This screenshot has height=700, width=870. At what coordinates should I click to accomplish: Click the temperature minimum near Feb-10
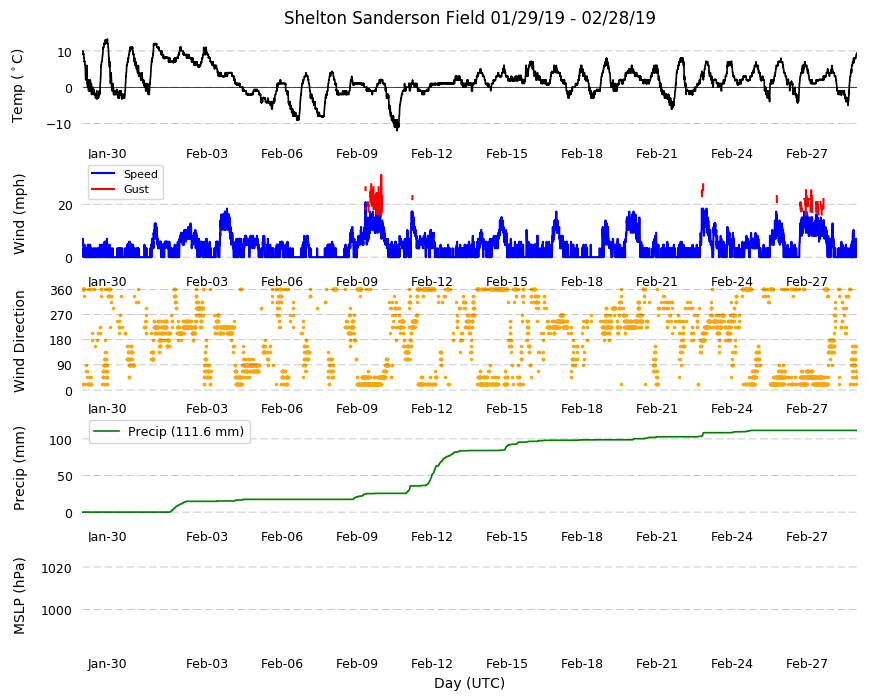point(396,128)
